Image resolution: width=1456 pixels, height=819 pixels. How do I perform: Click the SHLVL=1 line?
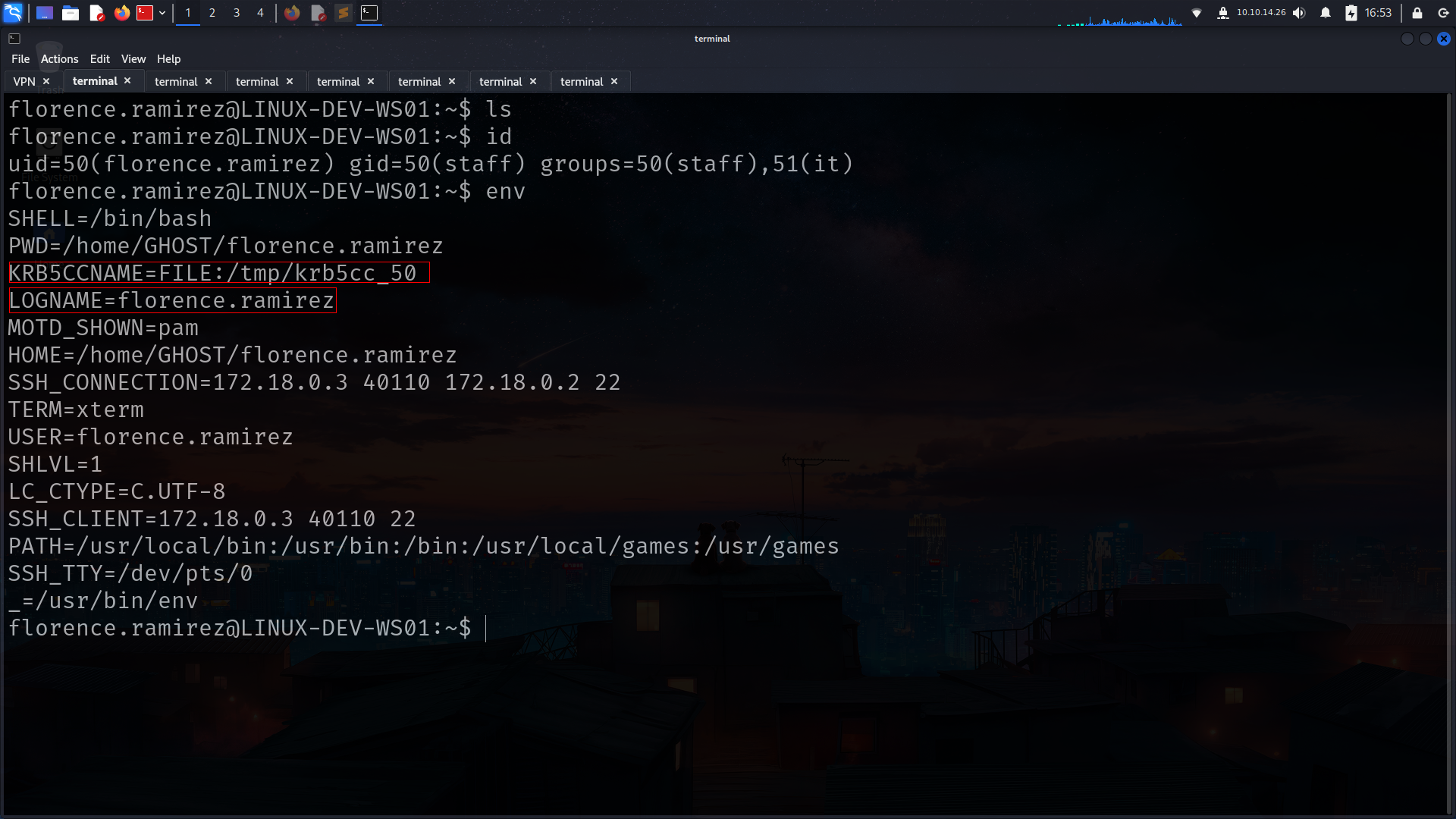tap(55, 464)
